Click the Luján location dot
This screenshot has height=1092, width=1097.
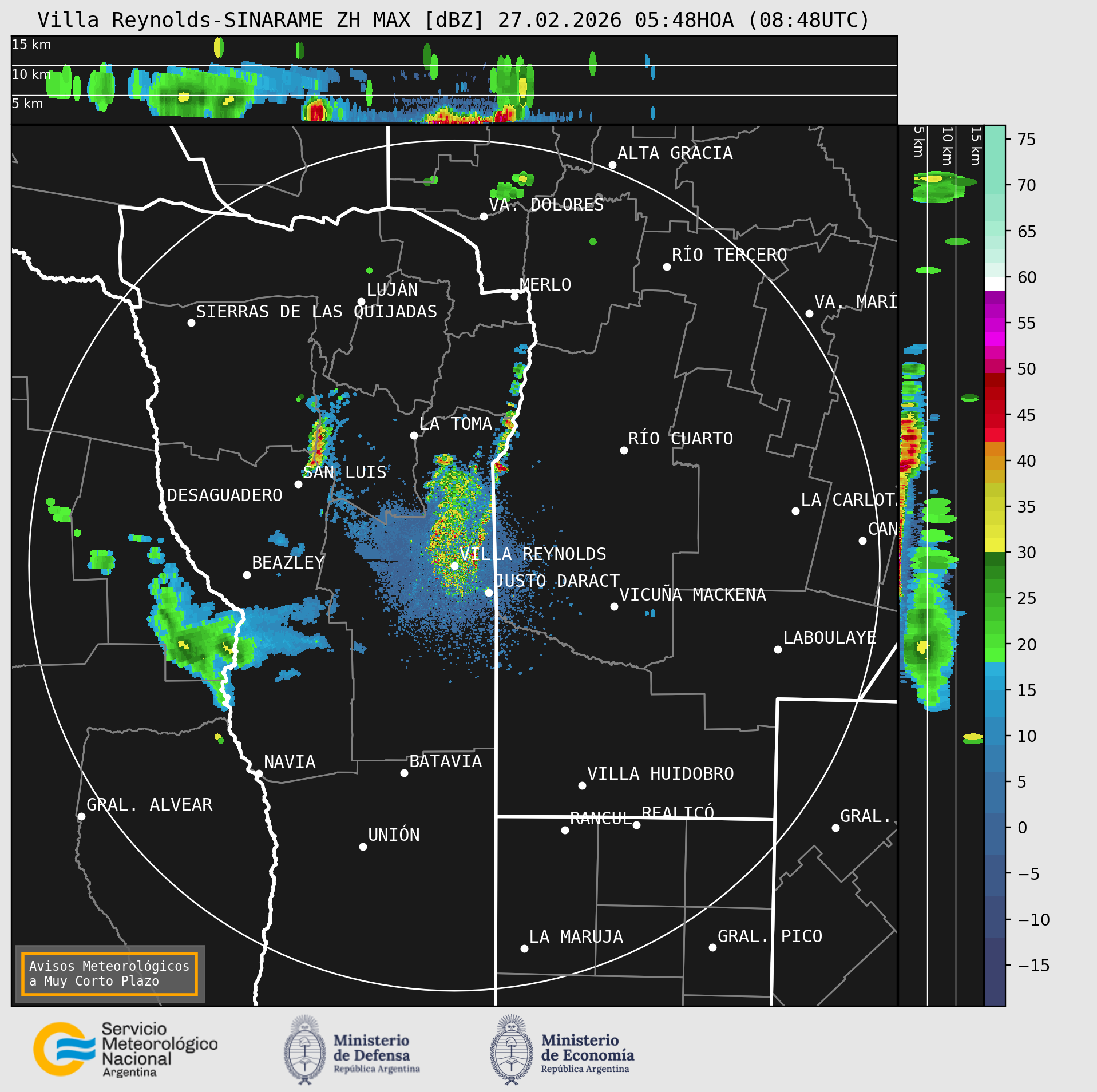click(x=361, y=301)
